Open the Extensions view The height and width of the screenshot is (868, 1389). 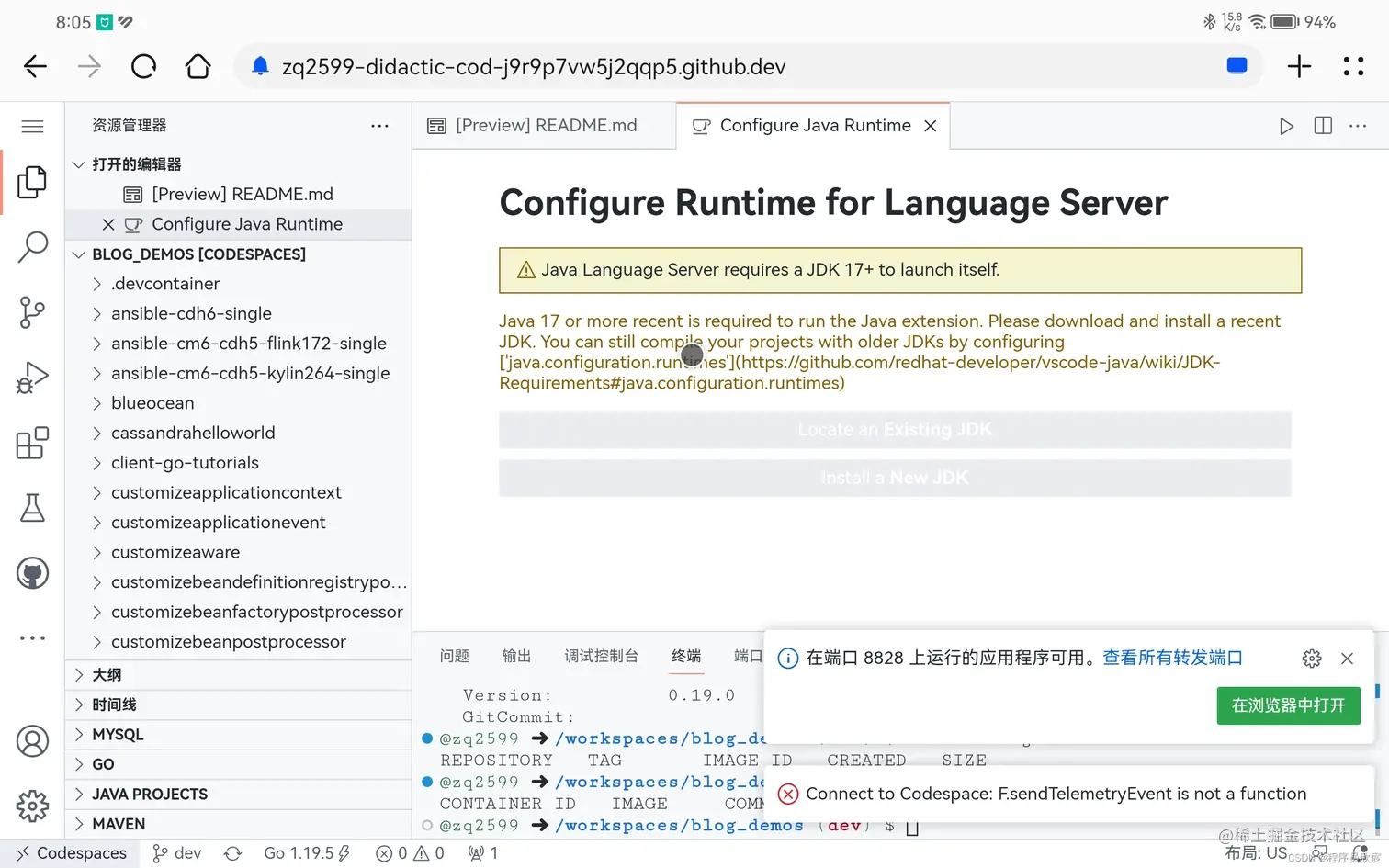click(32, 443)
